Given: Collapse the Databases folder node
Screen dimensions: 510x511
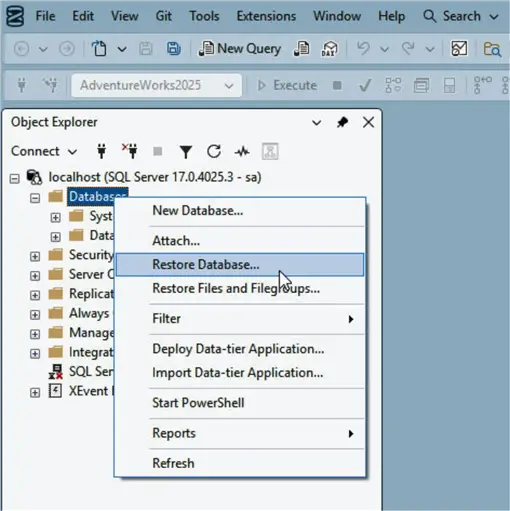Looking at the screenshot, I should click(x=35, y=198).
